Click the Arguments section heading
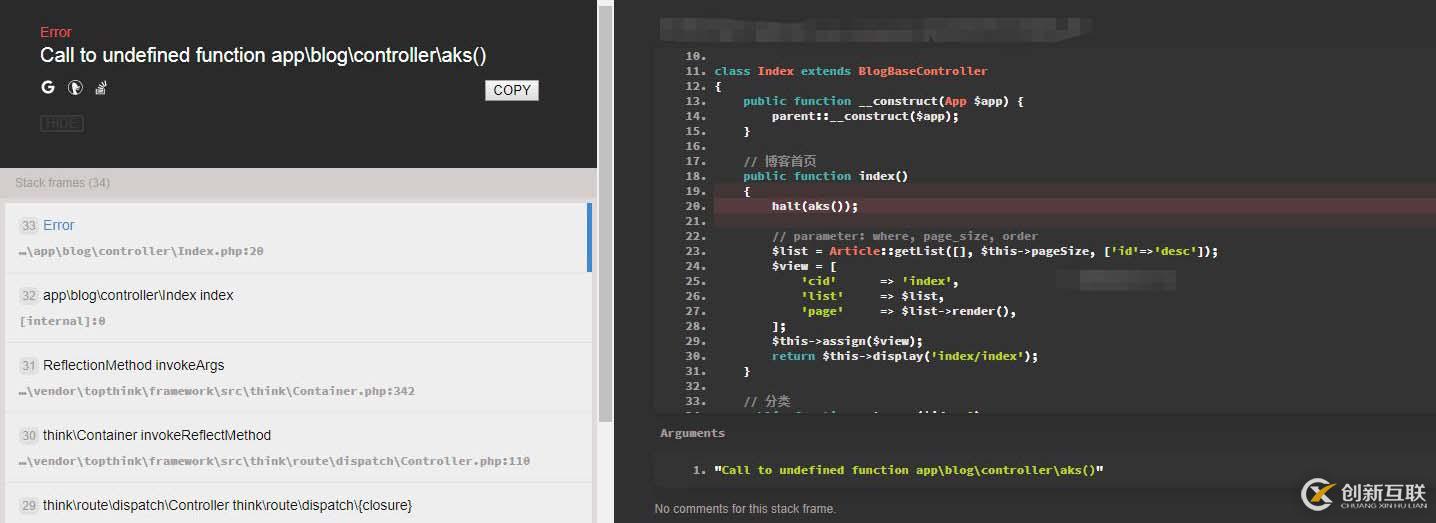Screen dimensions: 1436x523 tap(692, 433)
